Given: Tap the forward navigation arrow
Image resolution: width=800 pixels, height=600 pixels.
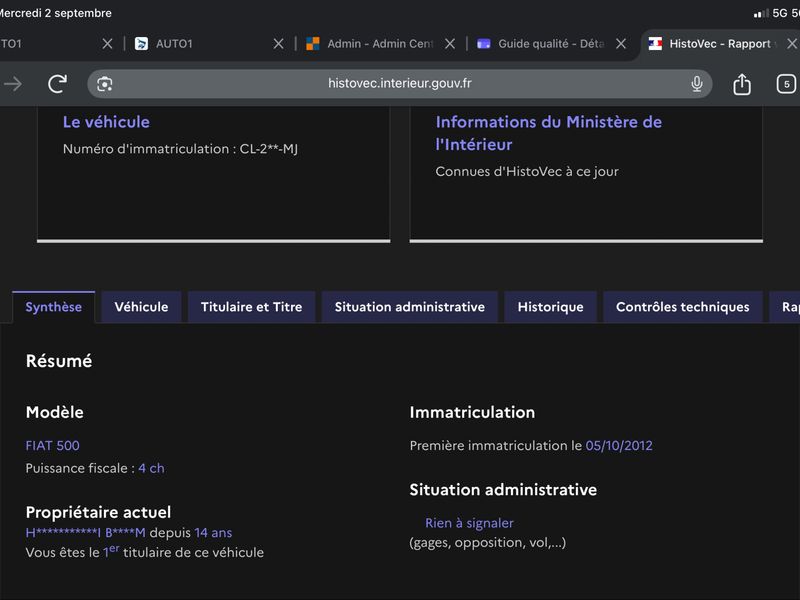Looking at the screenshot, I should (13, 84).
